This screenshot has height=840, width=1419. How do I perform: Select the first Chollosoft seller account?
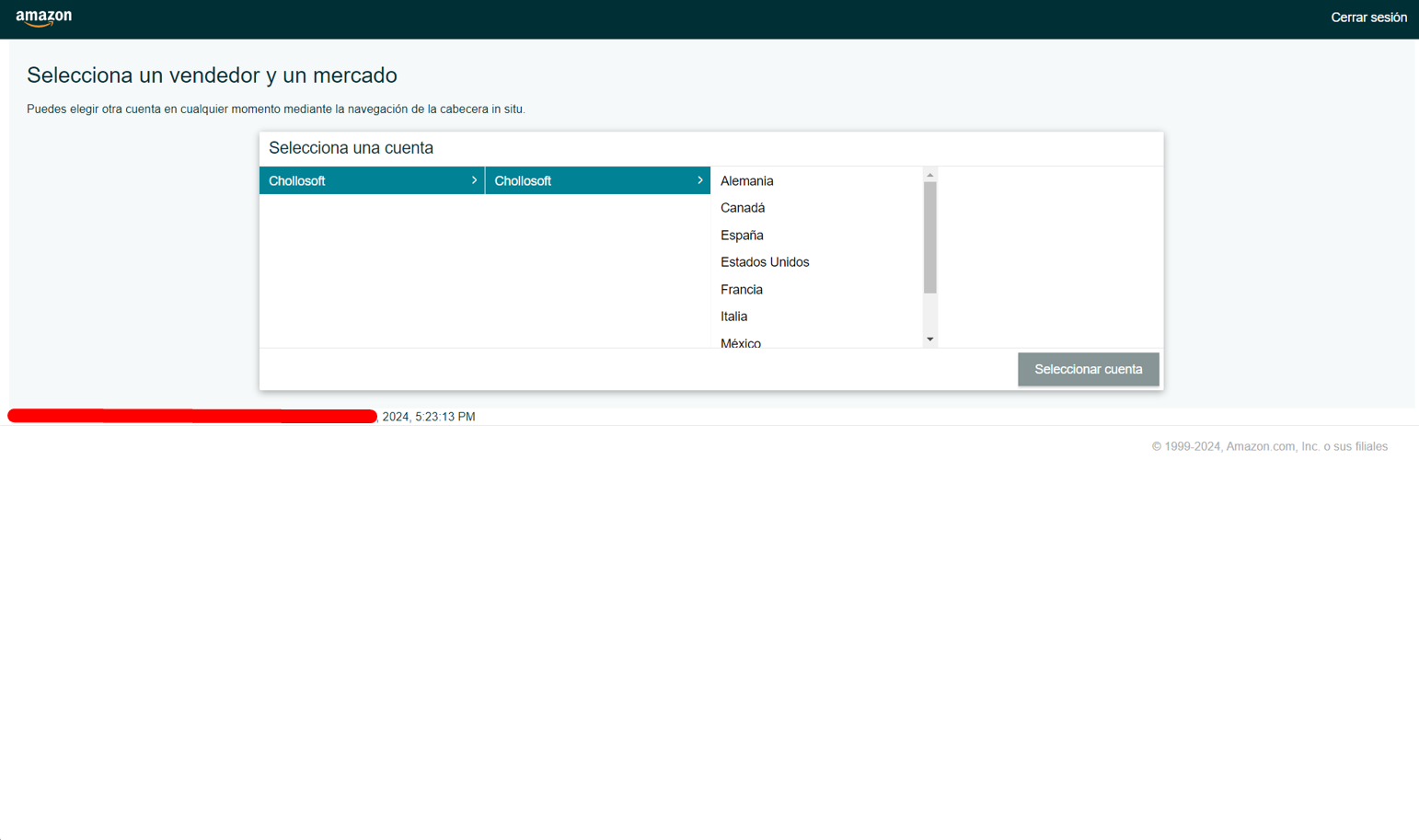click(x=372, y=180)
